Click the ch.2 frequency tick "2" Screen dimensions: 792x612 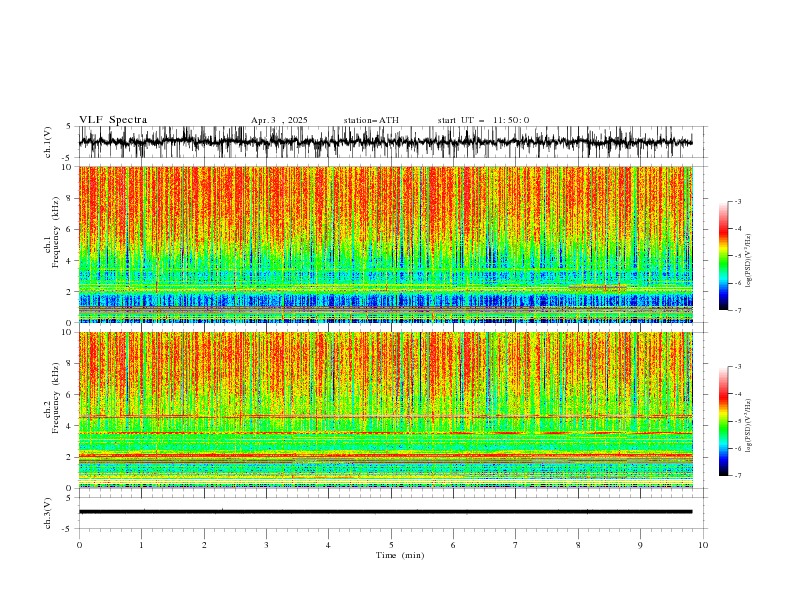coord(70,457)
